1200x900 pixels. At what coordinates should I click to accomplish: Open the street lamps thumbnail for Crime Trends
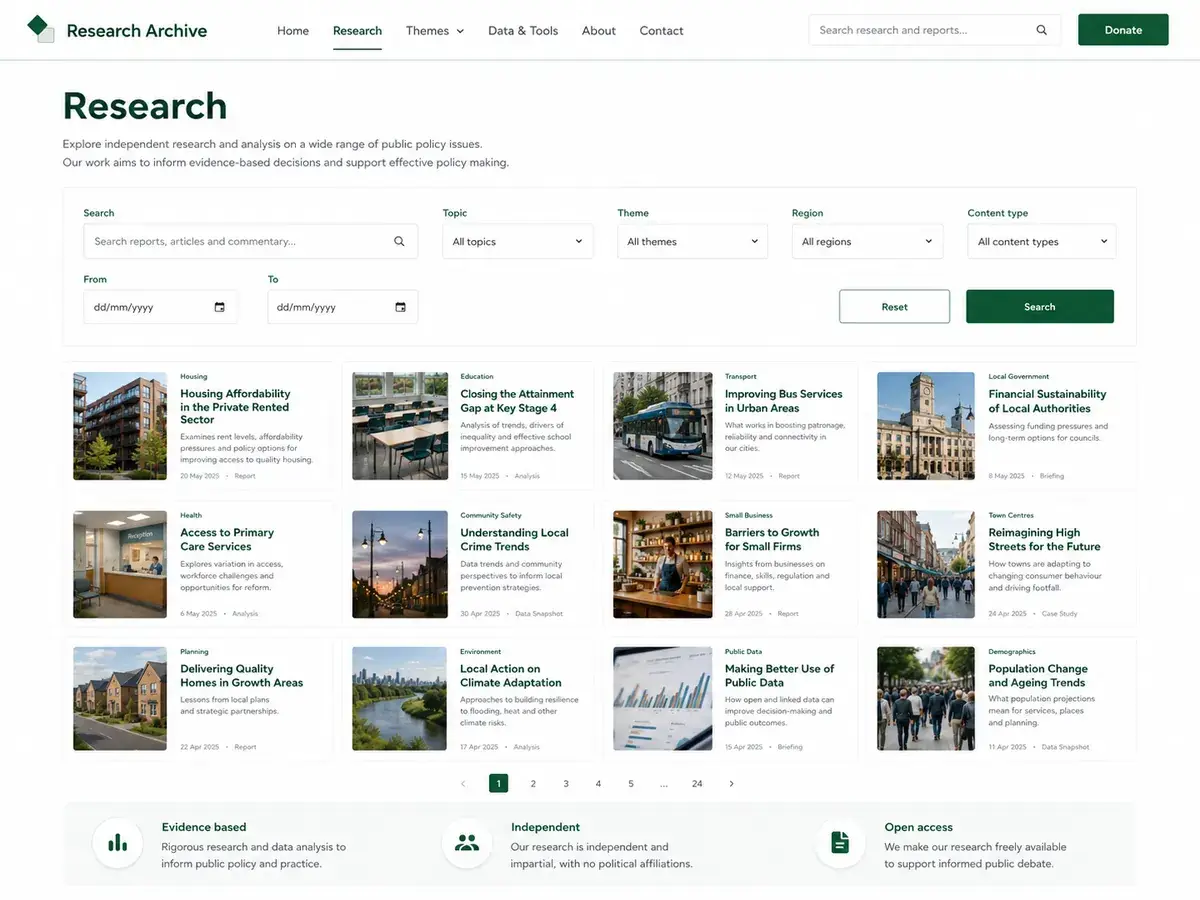click(400, 564)
